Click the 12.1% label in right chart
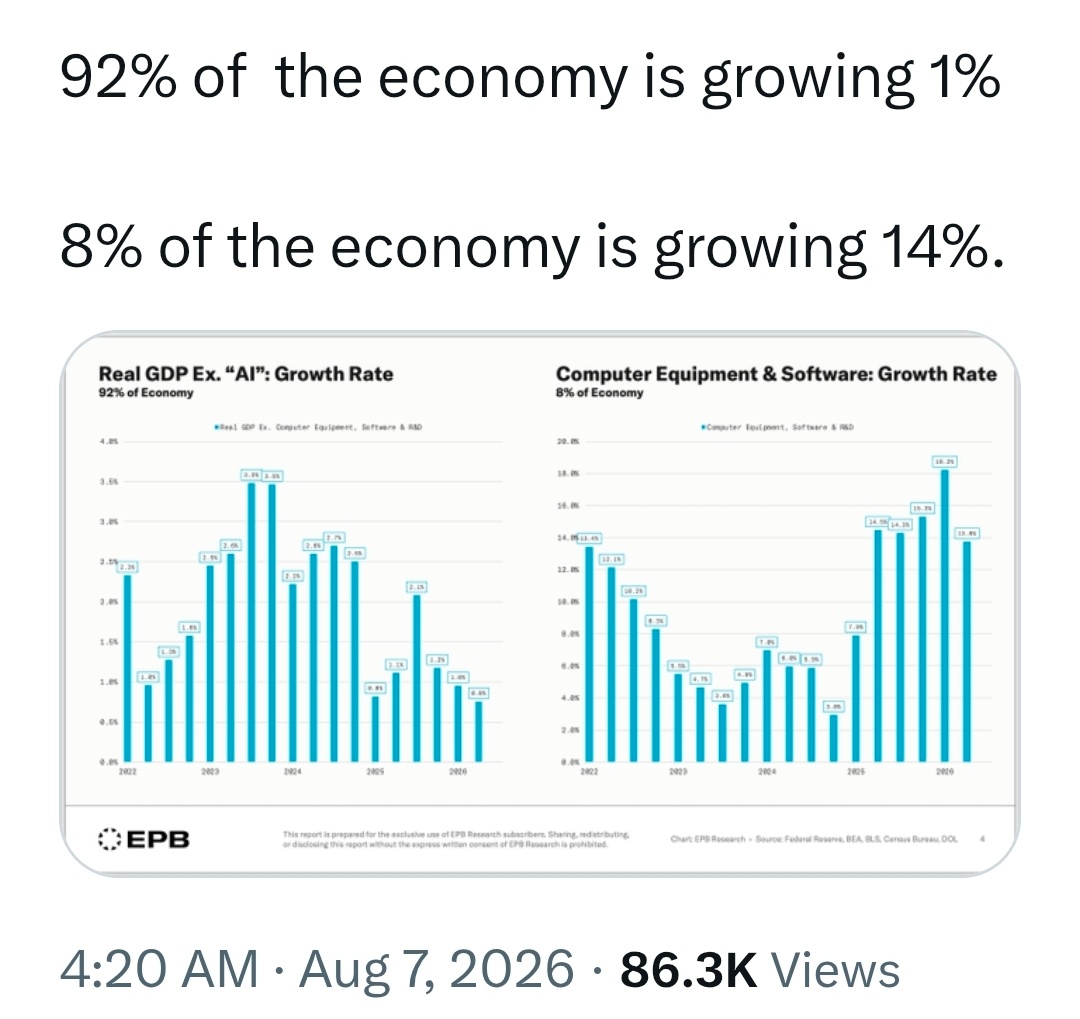Screen dimensions: 1080x1019 click(x=612, y=559)
